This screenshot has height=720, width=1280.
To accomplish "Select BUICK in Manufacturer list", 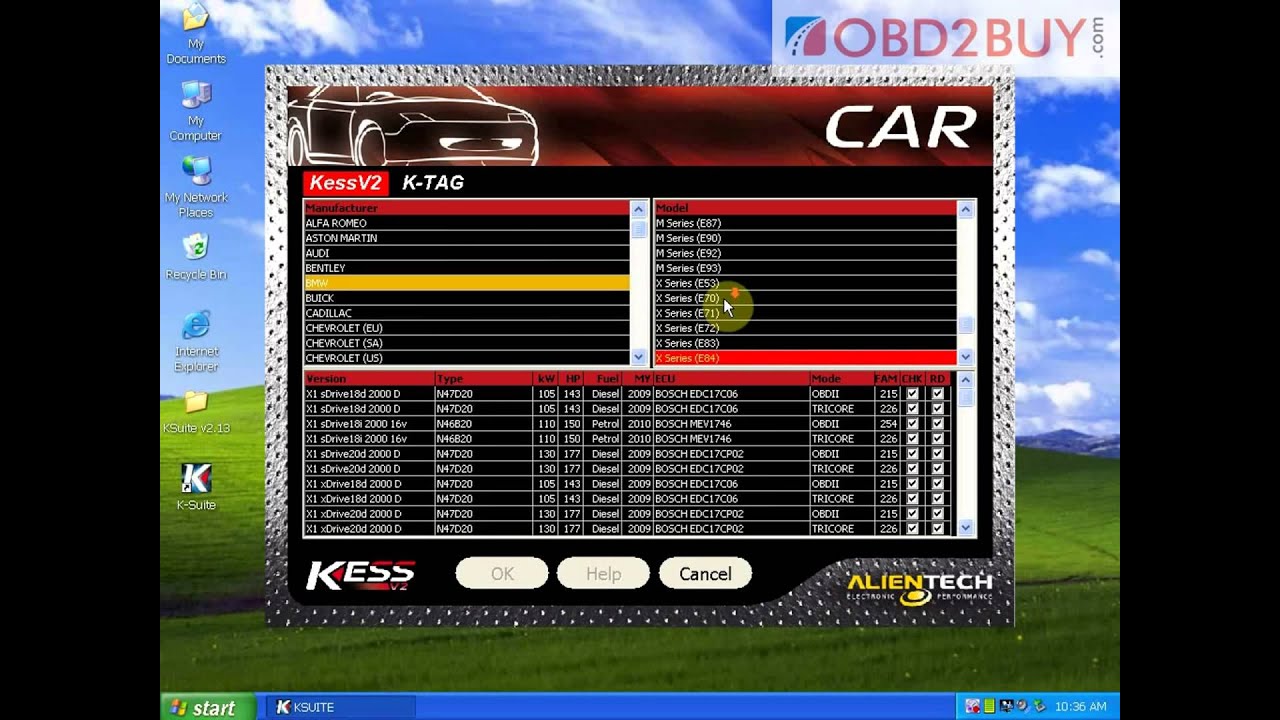I will click(467, 298).
